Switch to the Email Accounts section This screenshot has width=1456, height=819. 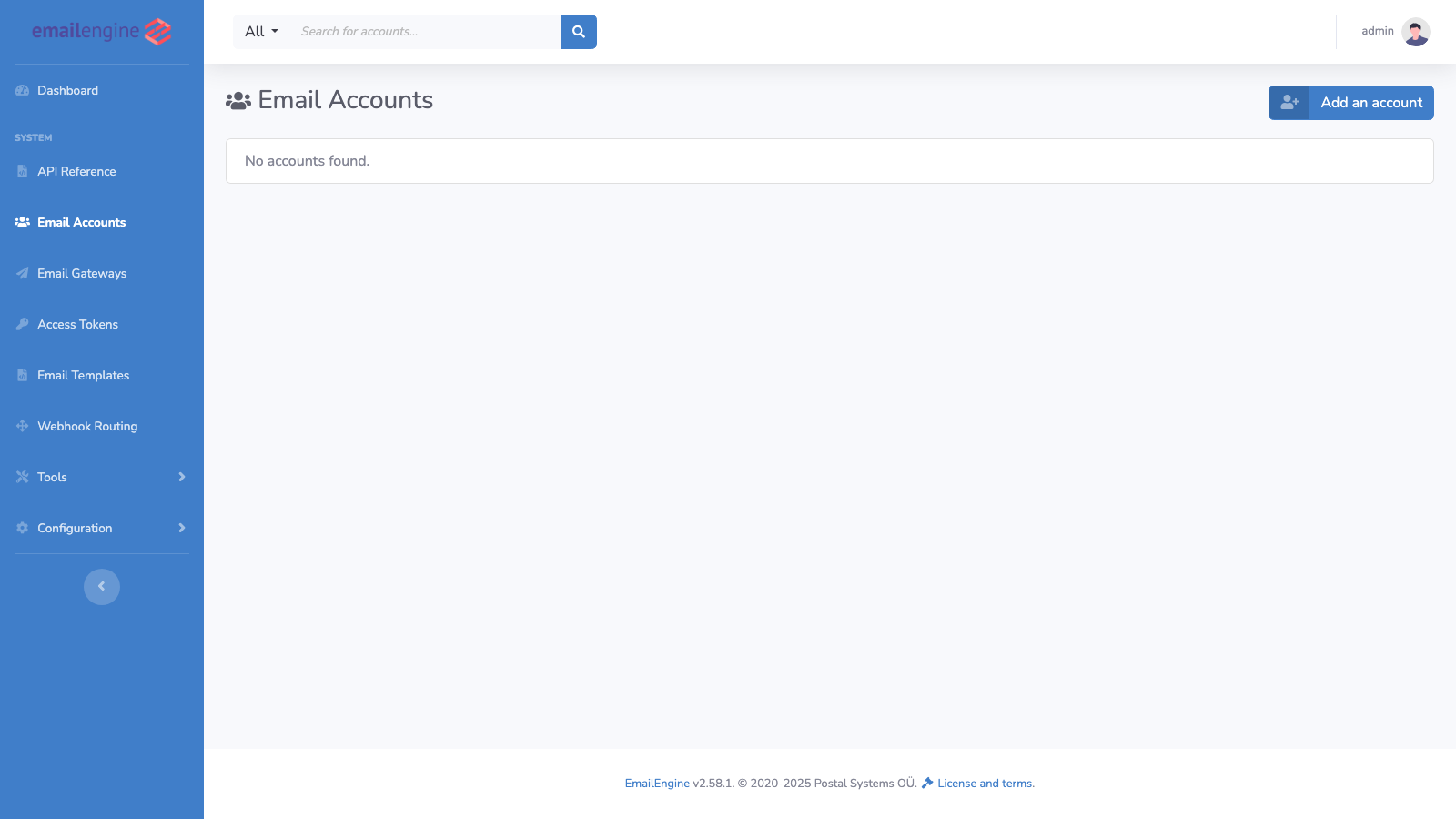[x=81, y=222]
